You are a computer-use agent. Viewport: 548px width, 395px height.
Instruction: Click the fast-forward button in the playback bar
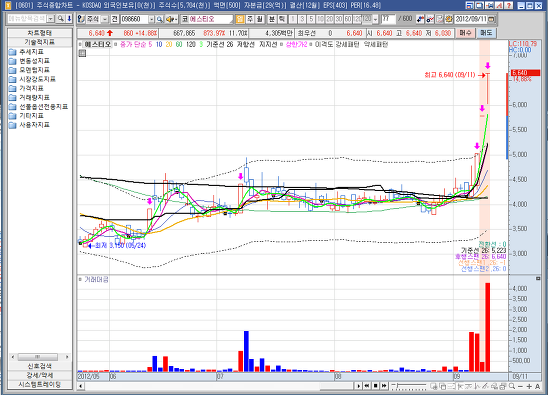coord(384,386)
